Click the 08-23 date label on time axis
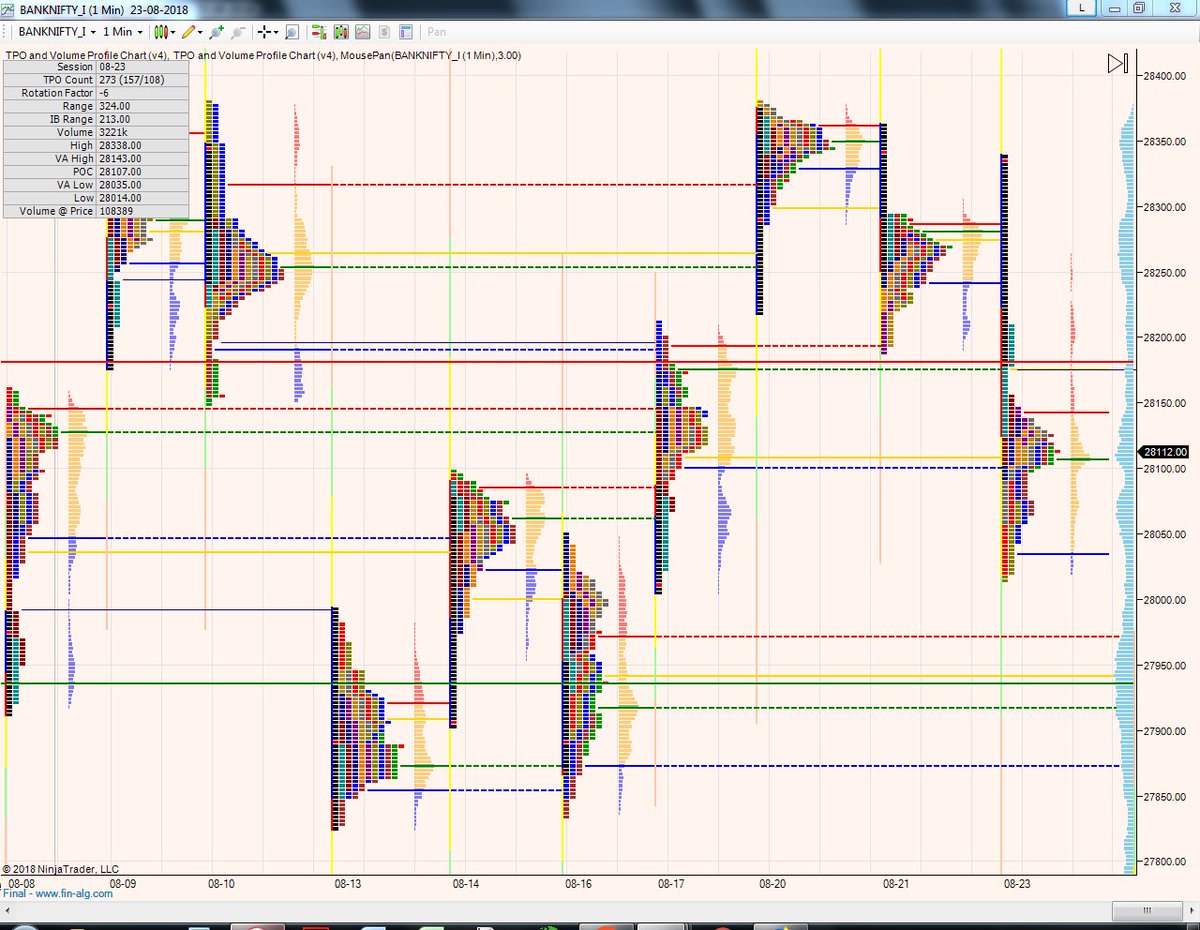Viewport: 1200px width, 930px height. [x=1017, y=883]
